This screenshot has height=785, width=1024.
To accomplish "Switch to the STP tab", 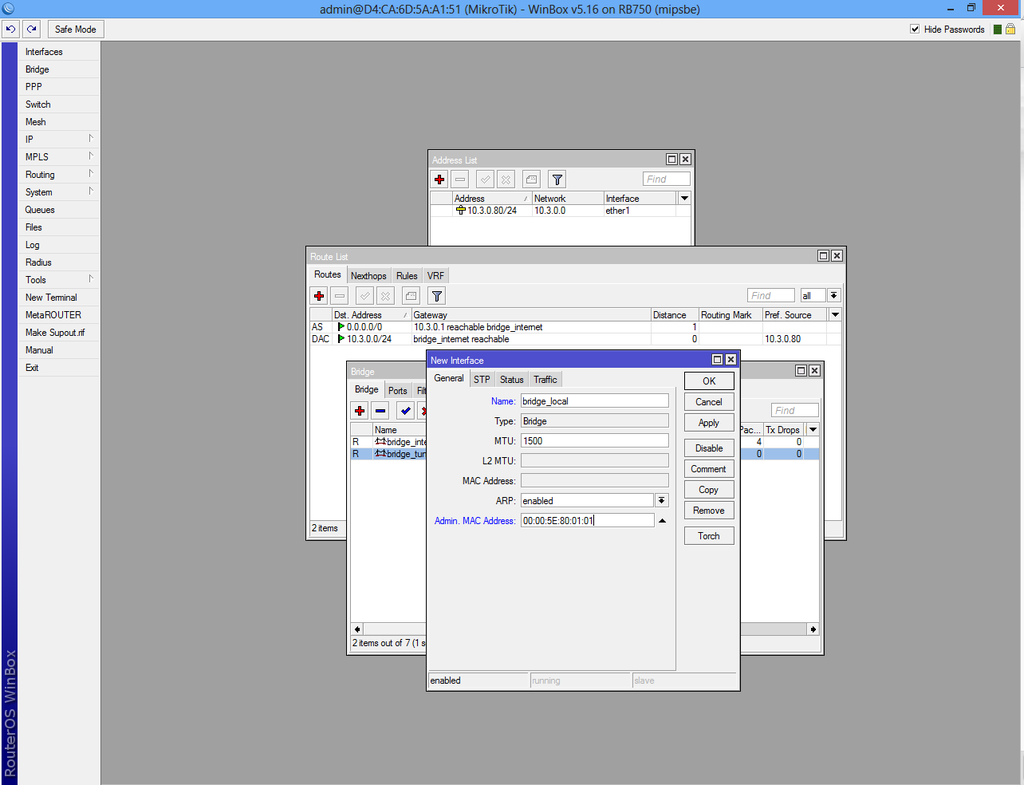I will (482, 379).
